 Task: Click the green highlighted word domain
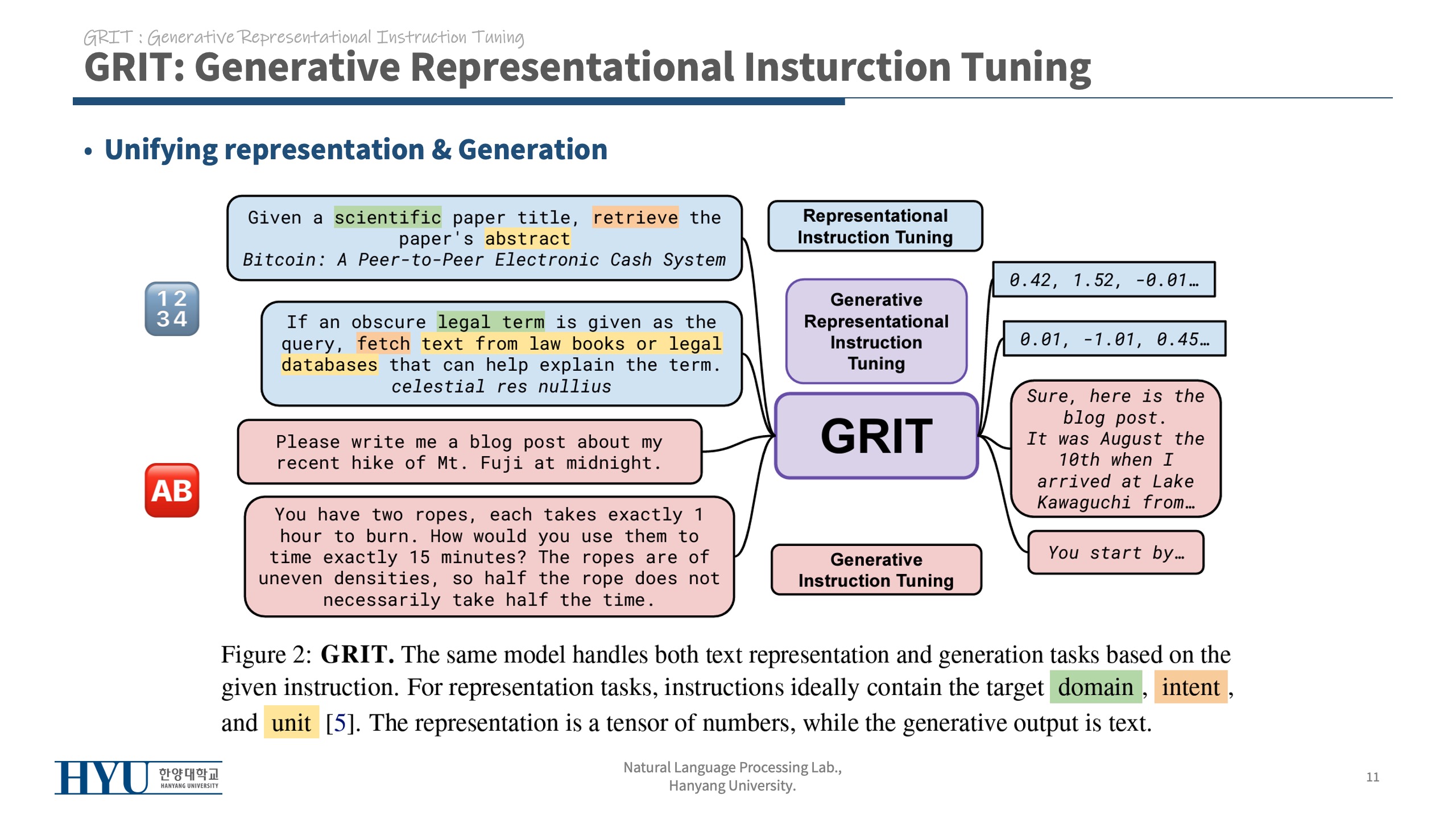pyautogui.click(x=1095, y=687)
